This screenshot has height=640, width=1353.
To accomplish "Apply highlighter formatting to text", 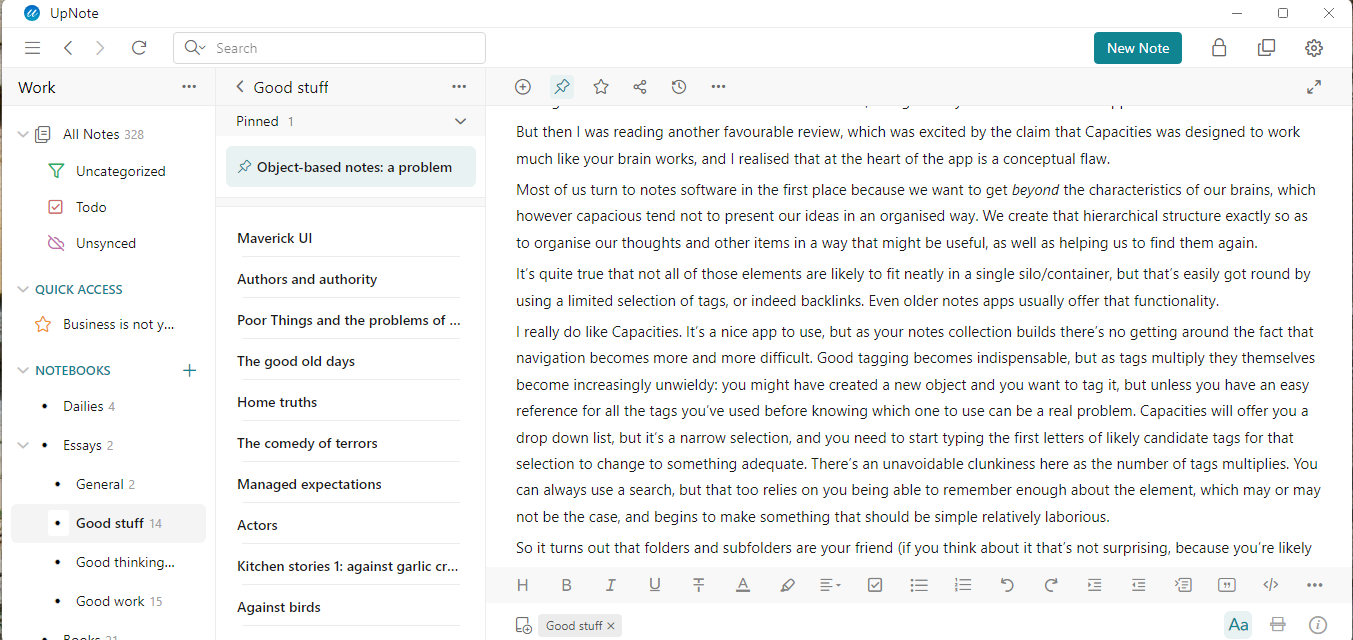I will (x=787, y=584).
